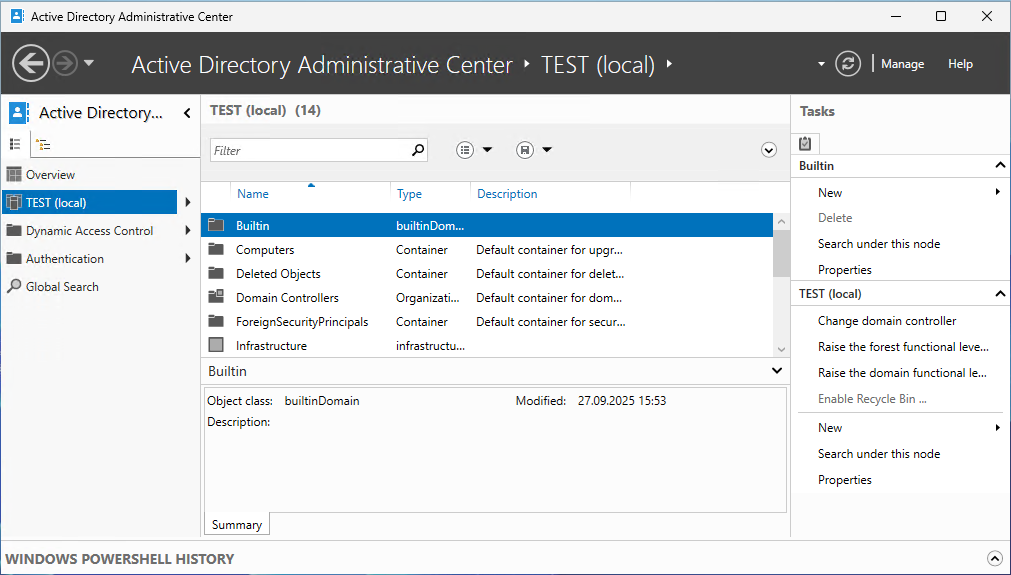Click Change domain controller task
The image size is (1011, 575).
887,321
